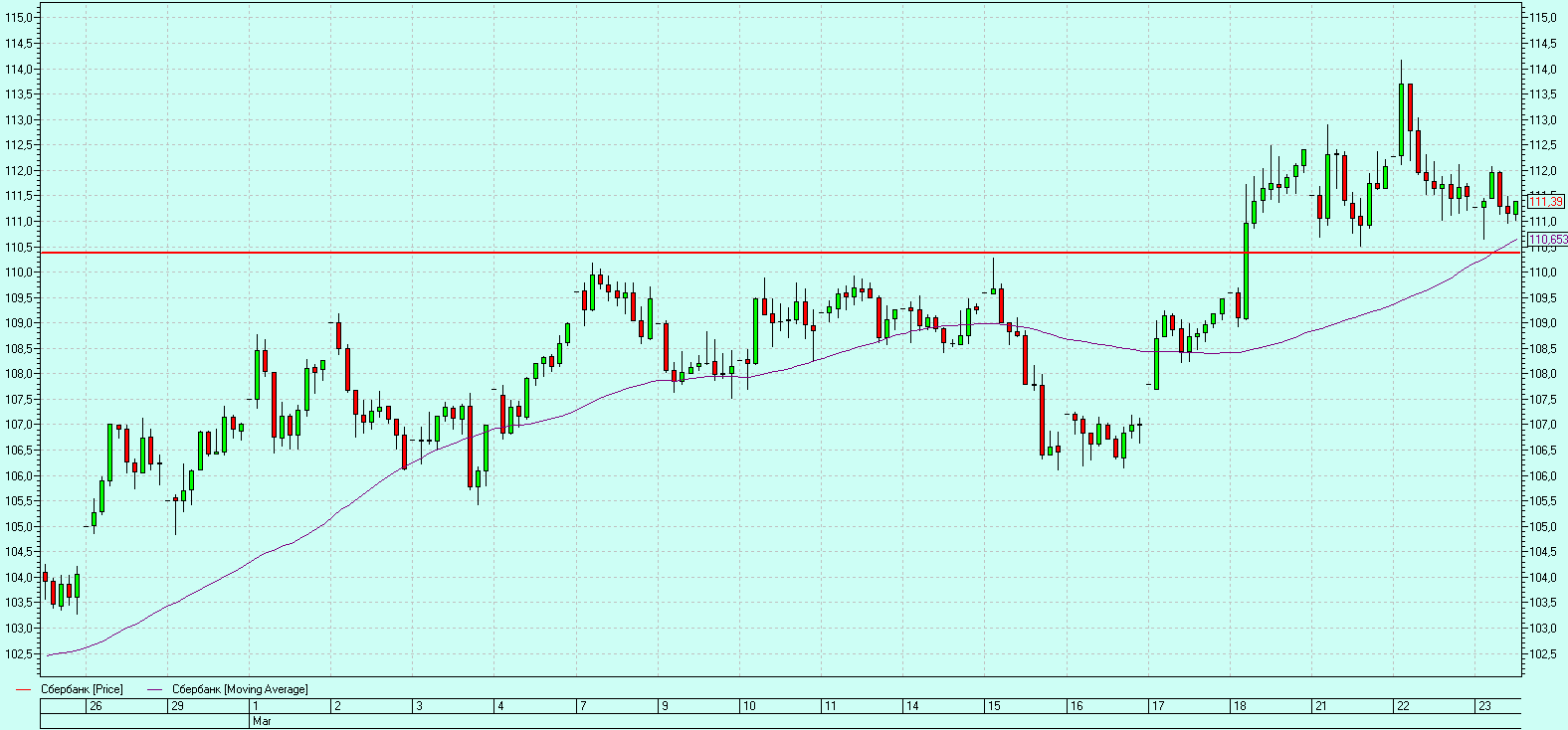Click 105,5 on the left price axis
Screen dimensions: 1568x730
click(x=19, y=501)
